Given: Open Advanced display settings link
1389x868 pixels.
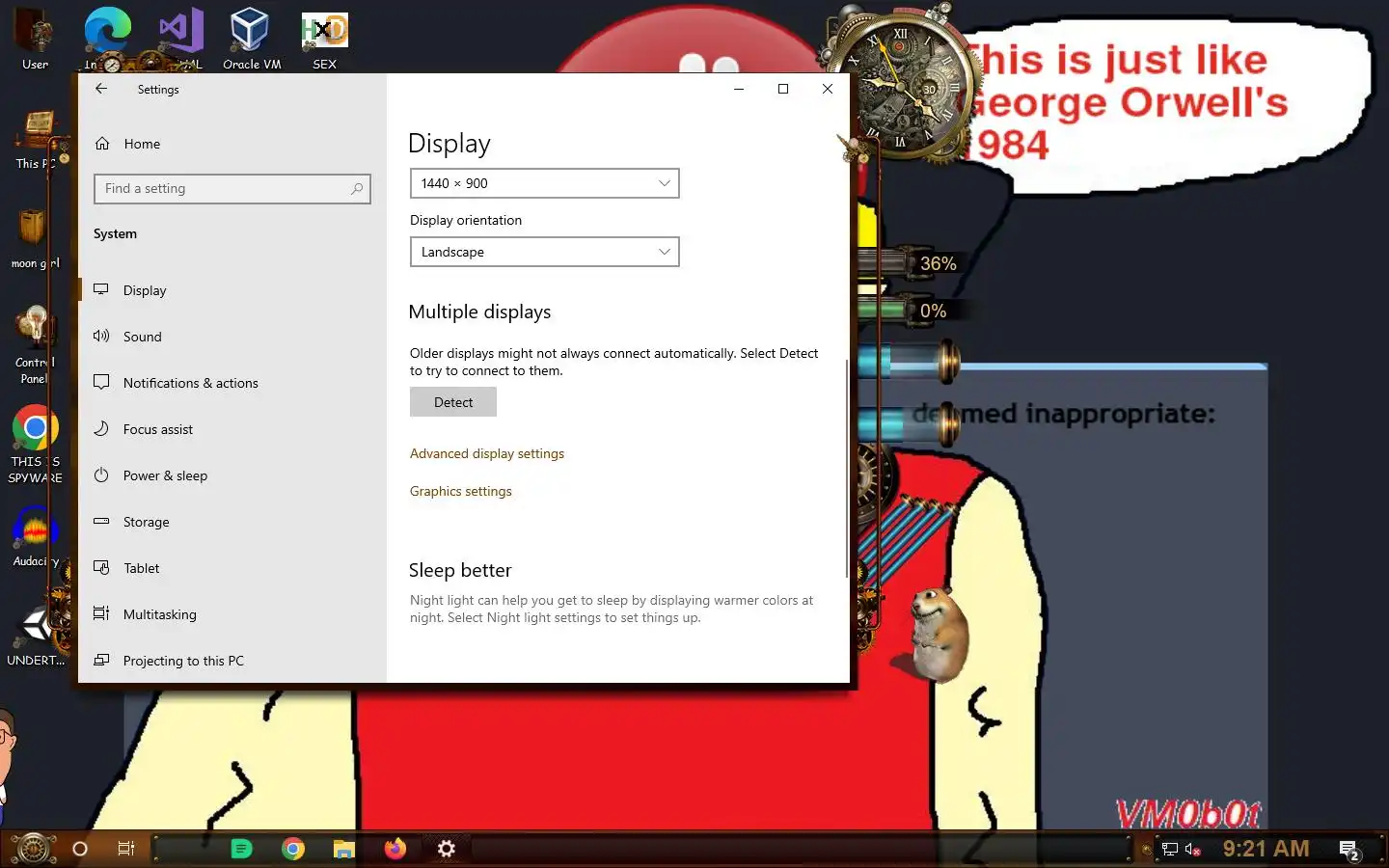Looking at the screenshot, I should (487, 453).
